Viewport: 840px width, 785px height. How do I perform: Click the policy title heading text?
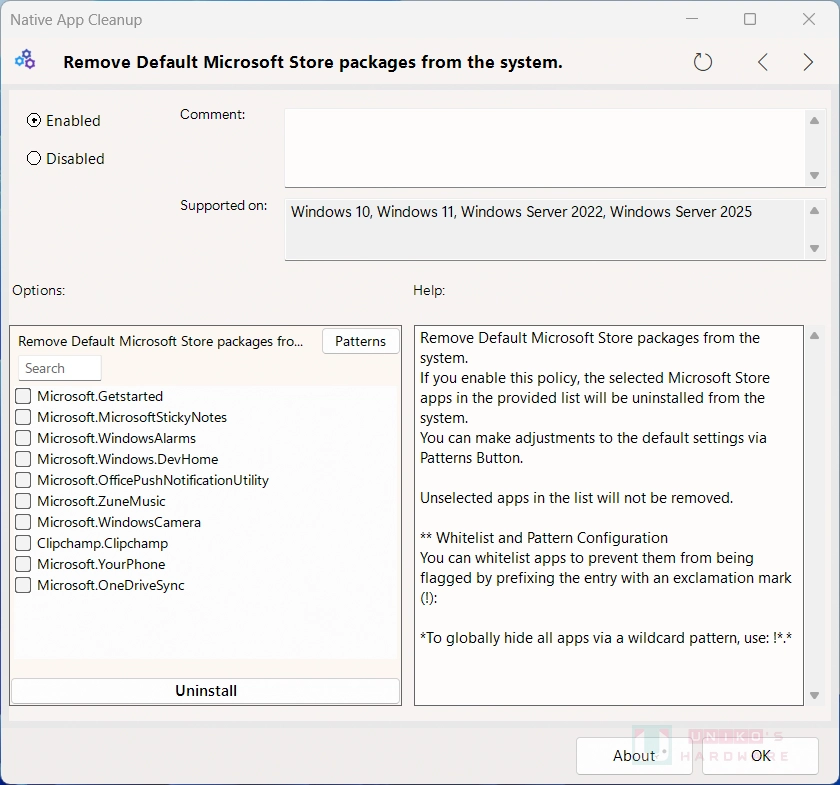[x=313, y=62]
